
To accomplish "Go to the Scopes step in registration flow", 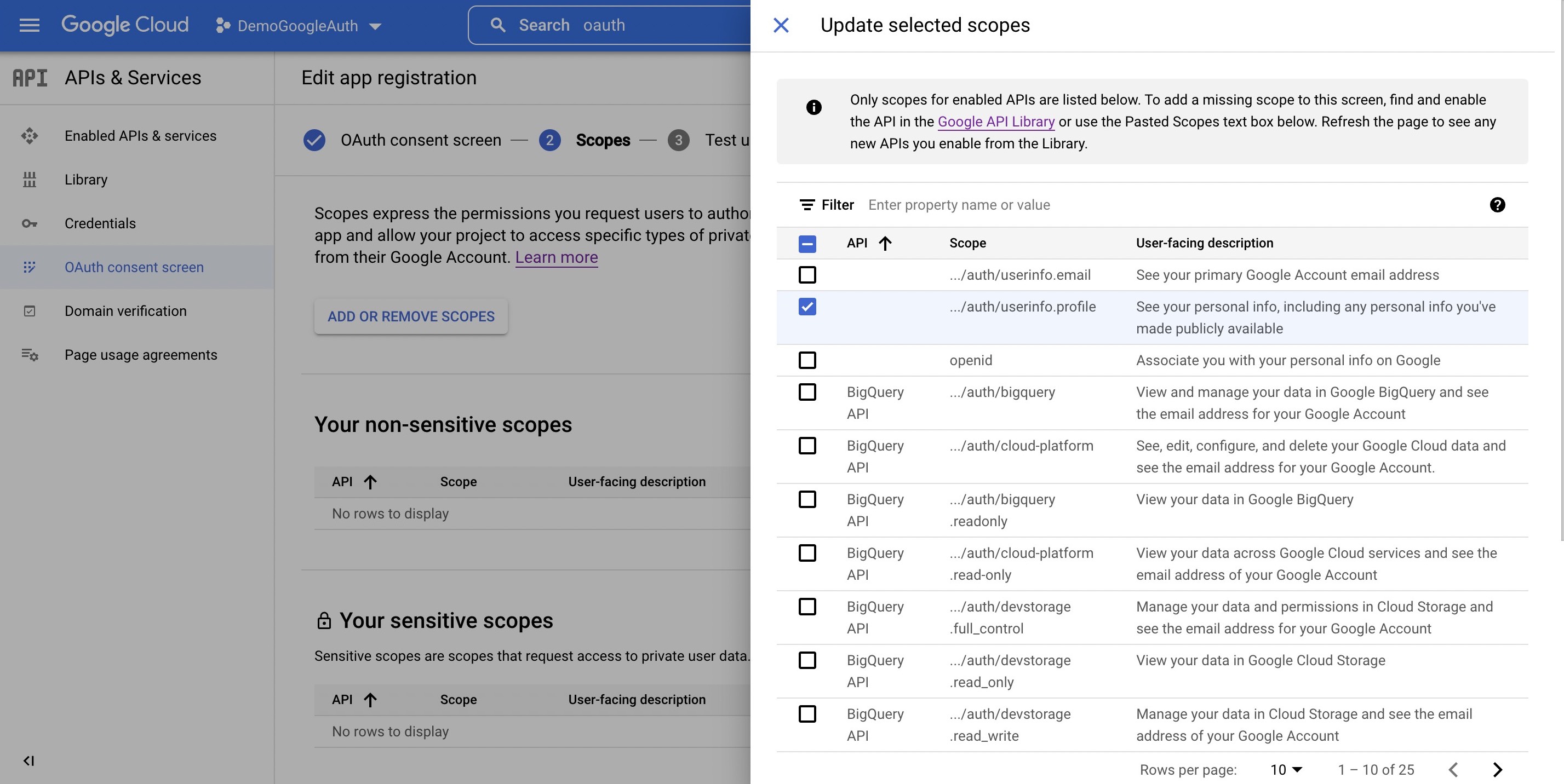I will [602, 140].
